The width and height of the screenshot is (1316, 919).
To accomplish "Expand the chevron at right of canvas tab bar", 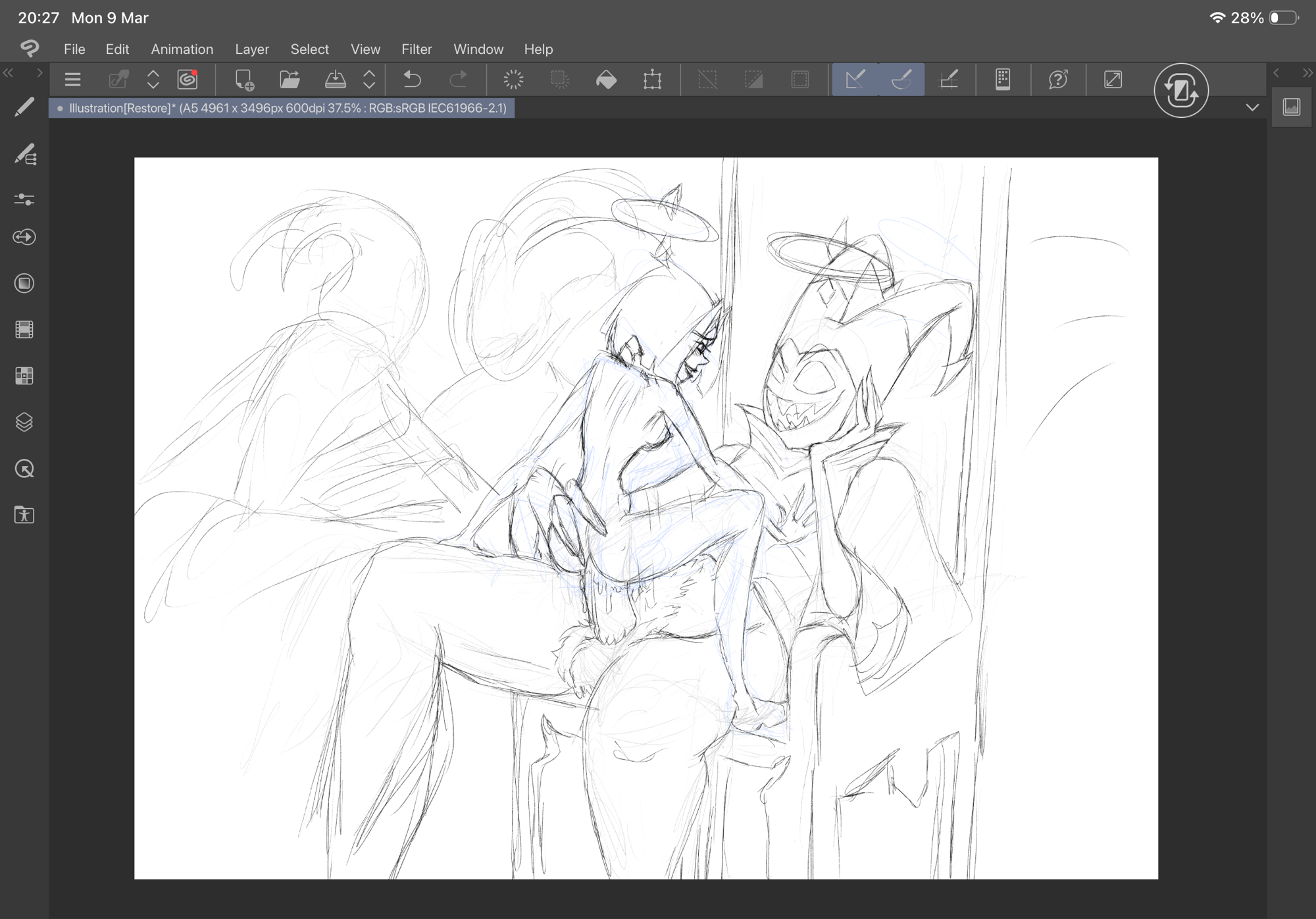I will click(1252, 107).
